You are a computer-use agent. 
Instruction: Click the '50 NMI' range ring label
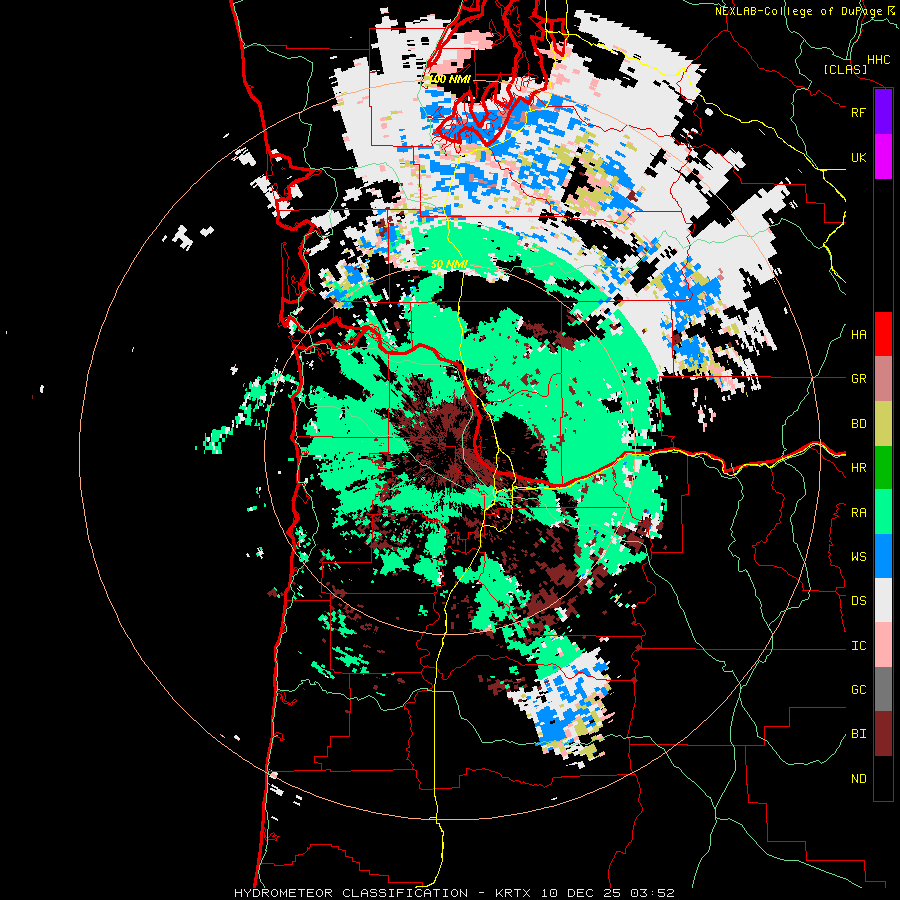(449, 264)
